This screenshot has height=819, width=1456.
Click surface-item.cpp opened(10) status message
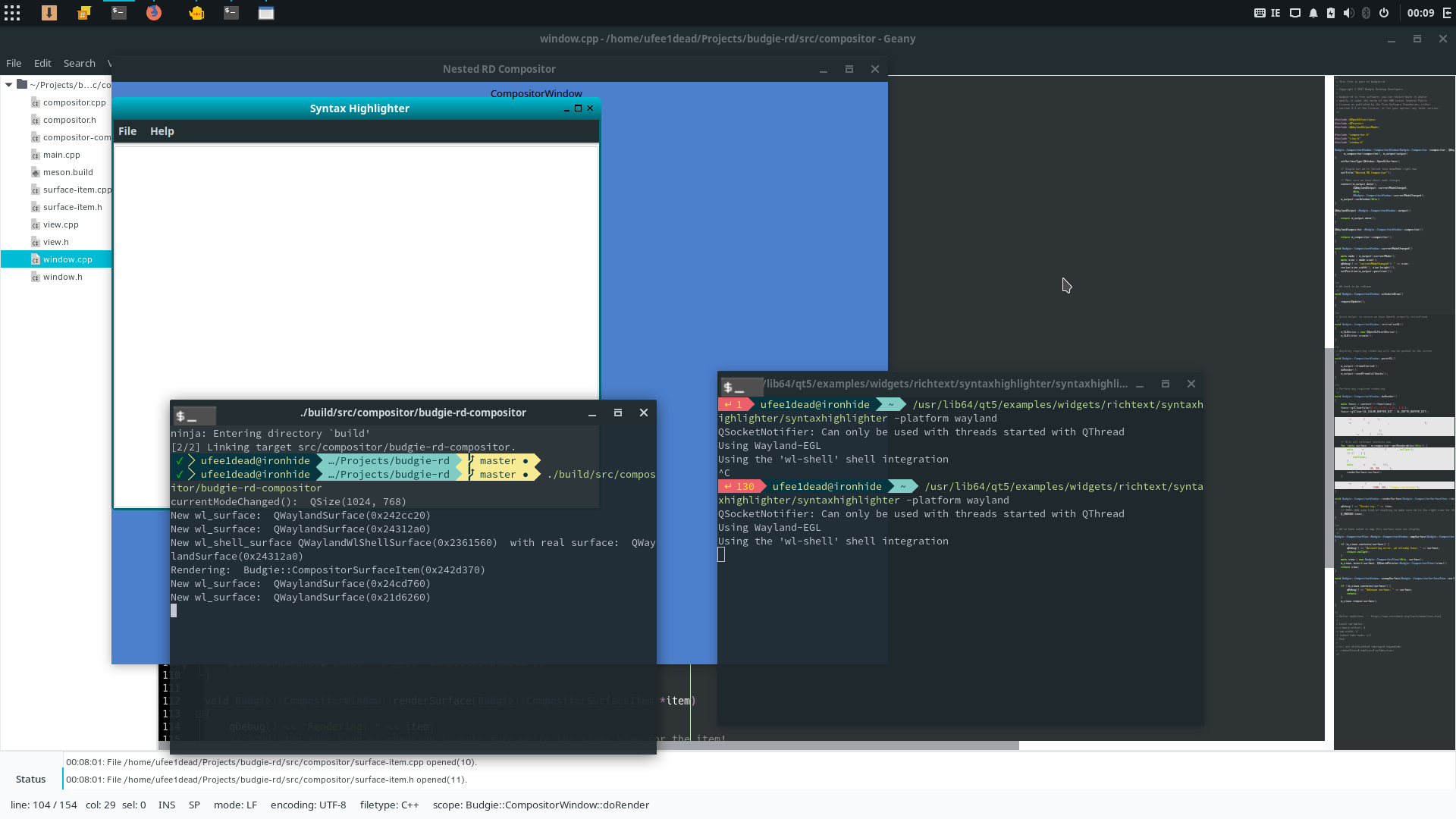click(271, 762)
